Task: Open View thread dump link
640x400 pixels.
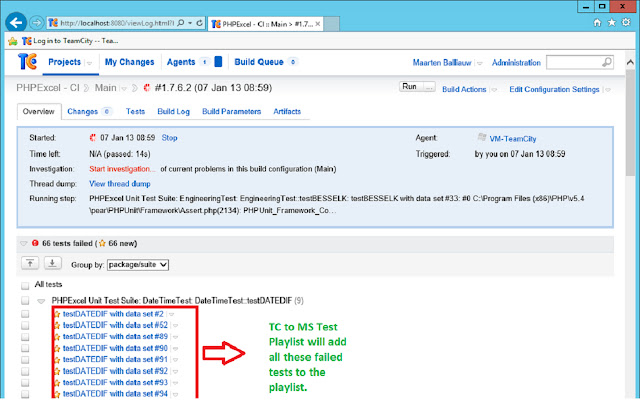Action: (x=120, y=184)
